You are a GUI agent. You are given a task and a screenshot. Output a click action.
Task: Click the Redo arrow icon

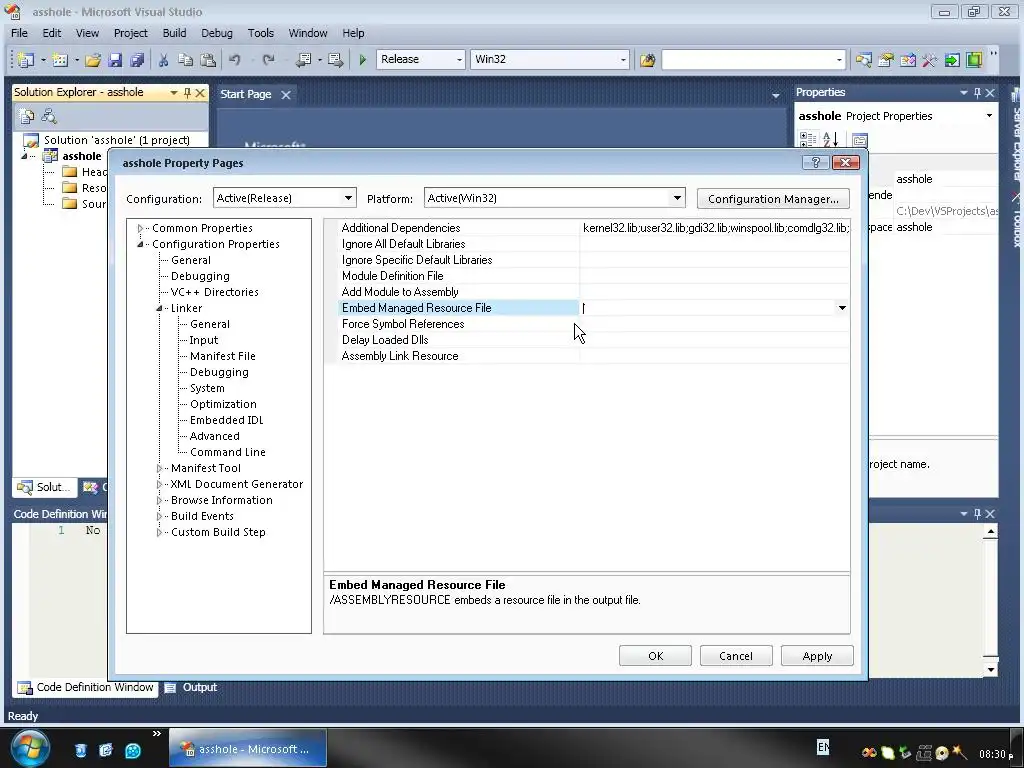pyautogui.click(x=268, y=60)
